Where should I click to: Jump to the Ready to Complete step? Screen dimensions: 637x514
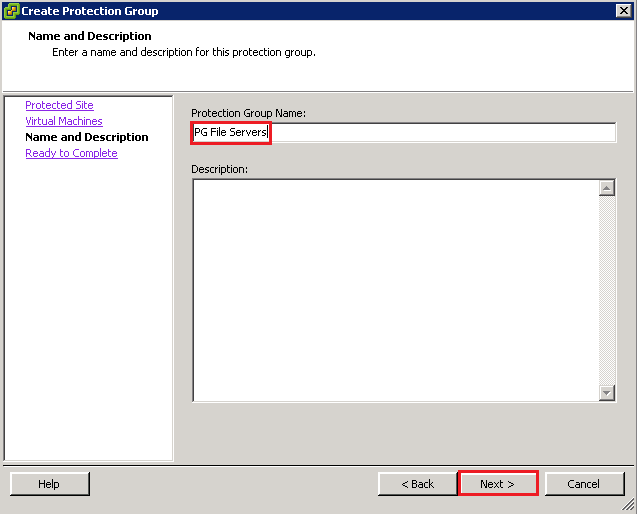[x=71, y=153]
